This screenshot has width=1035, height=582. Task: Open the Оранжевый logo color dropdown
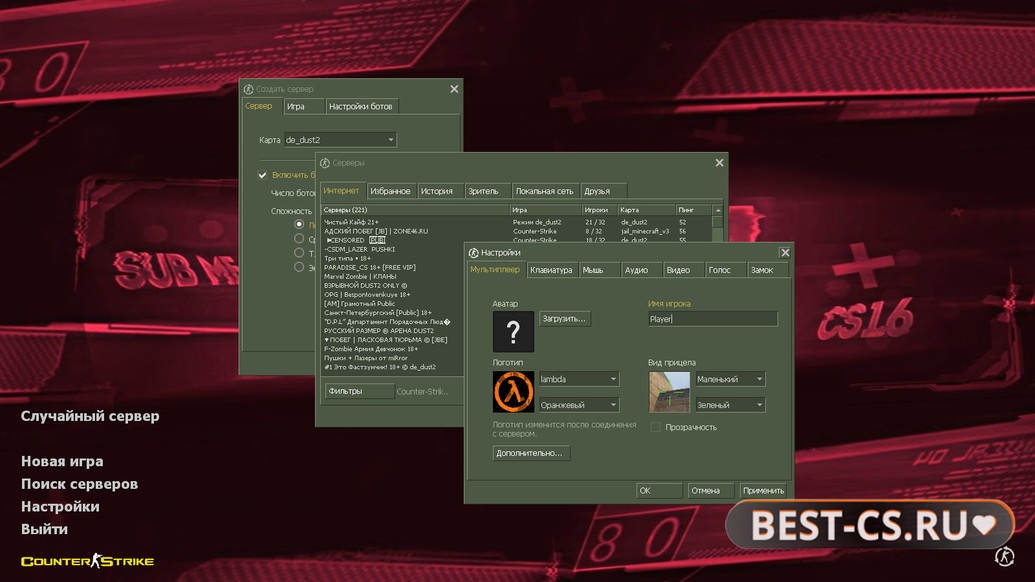coord(578,404)
